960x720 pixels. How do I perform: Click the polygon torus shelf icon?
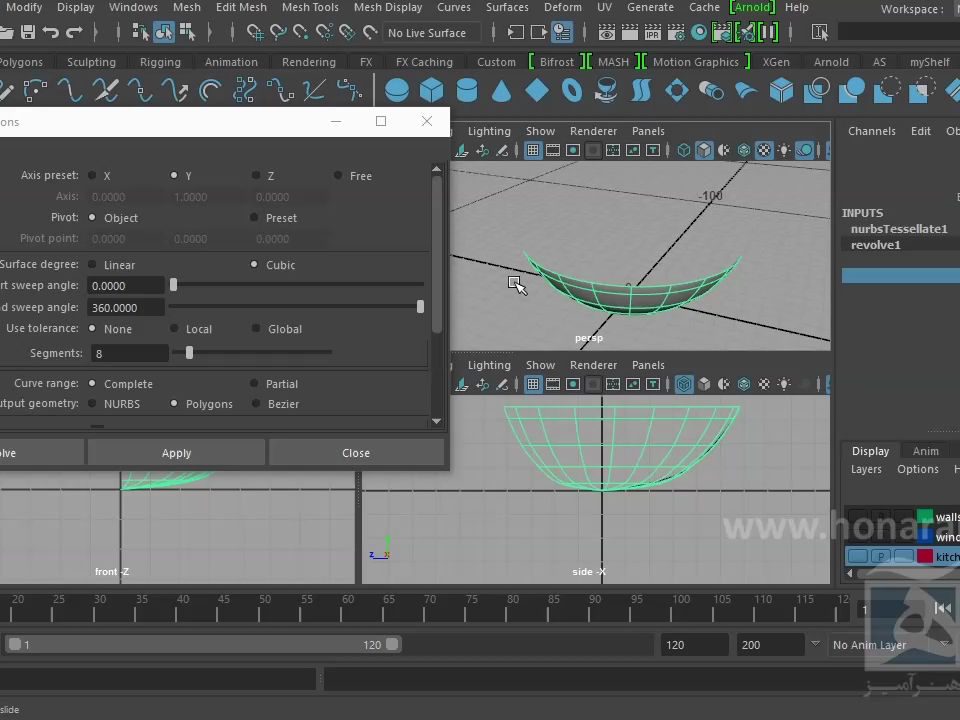(572, 91)
